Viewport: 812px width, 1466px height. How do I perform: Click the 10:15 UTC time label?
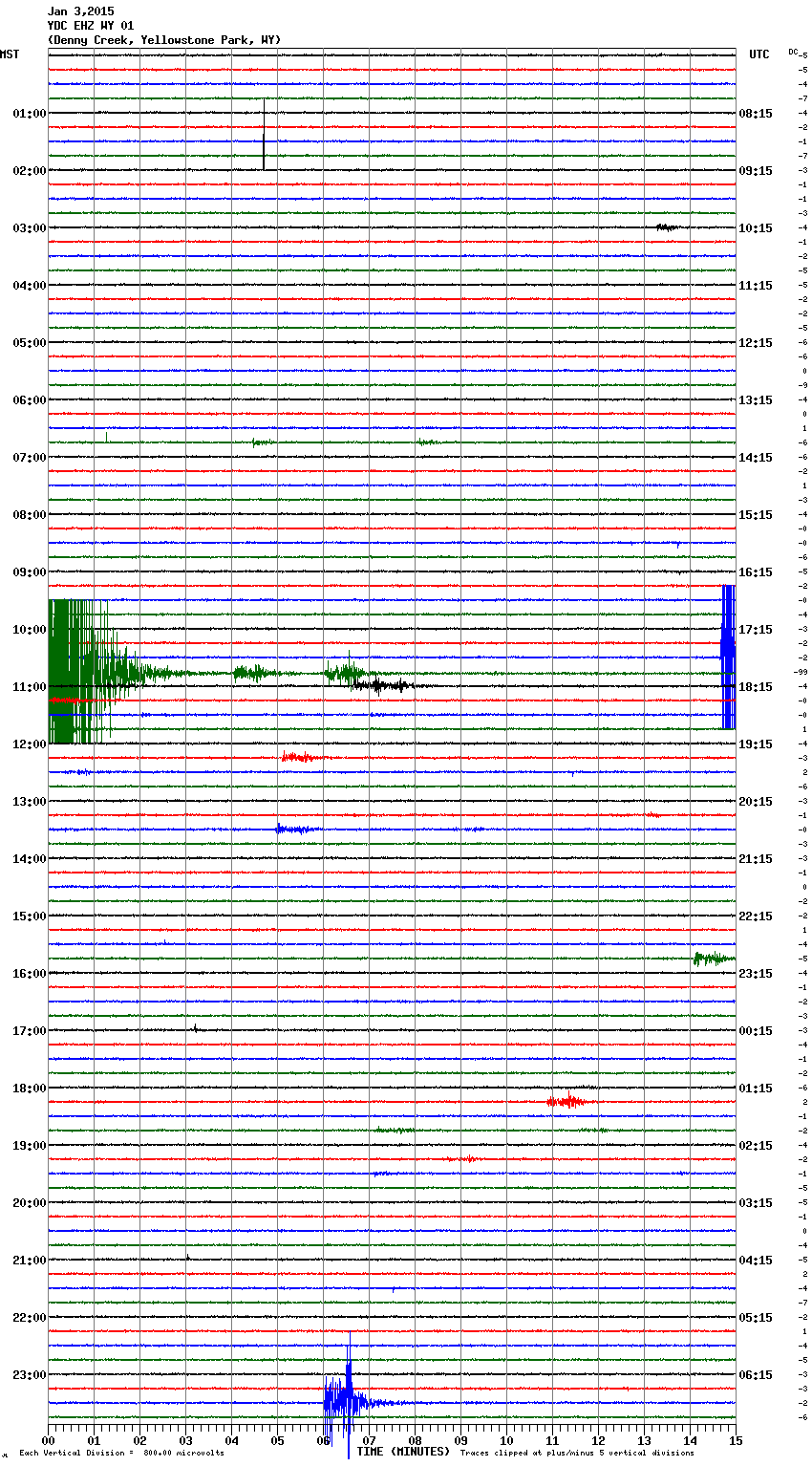click(756, 228)
